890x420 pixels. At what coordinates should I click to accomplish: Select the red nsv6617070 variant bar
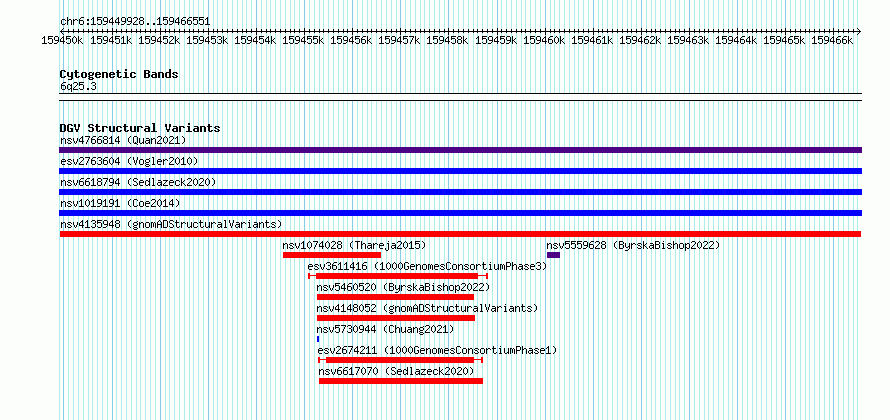[x=401, y=381]
